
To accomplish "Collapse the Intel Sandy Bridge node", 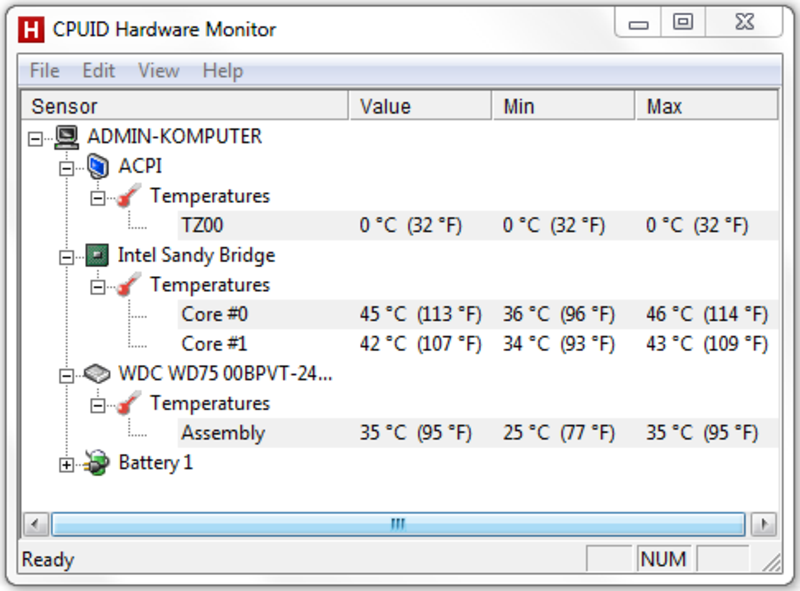I will click(x=66, y=257).
